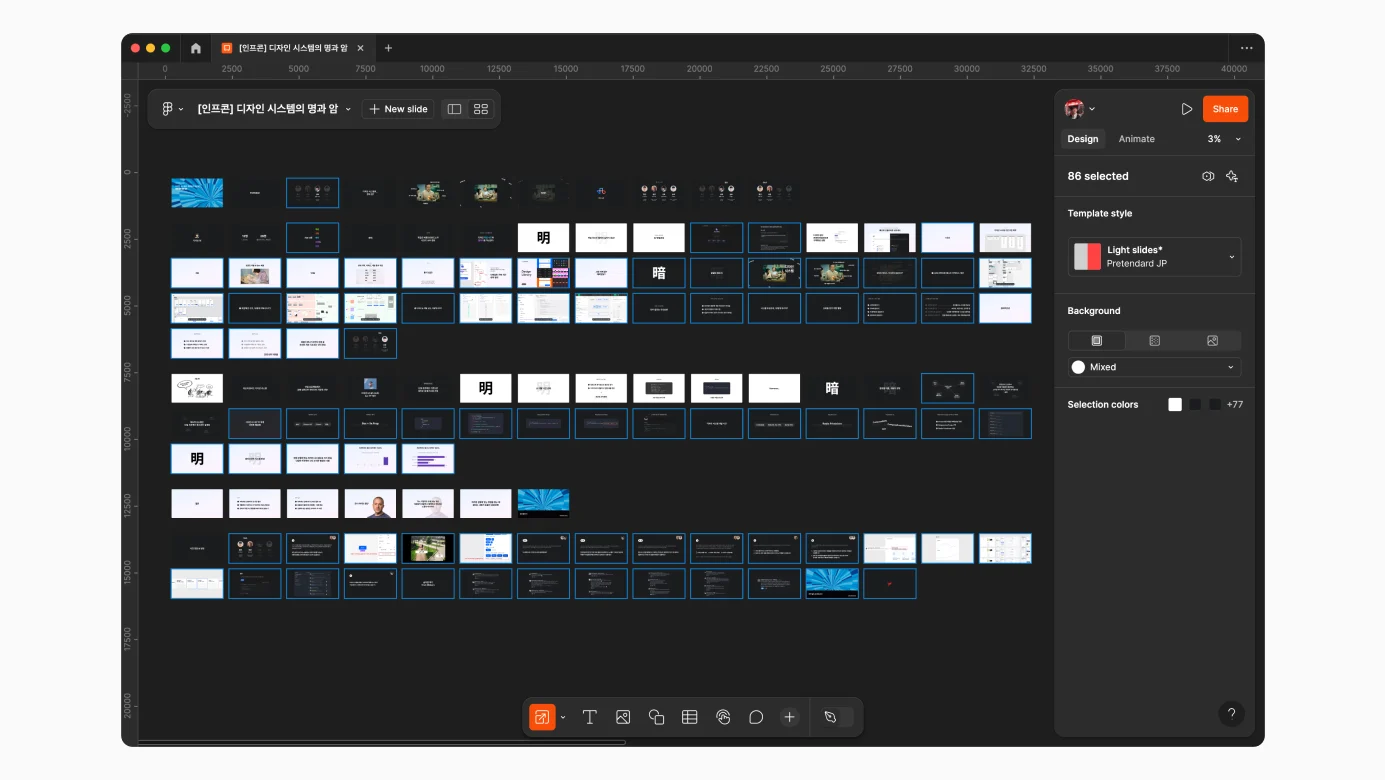Select the Image insert tool
Screen dimensions: 1385x780
tap(623, 717)
